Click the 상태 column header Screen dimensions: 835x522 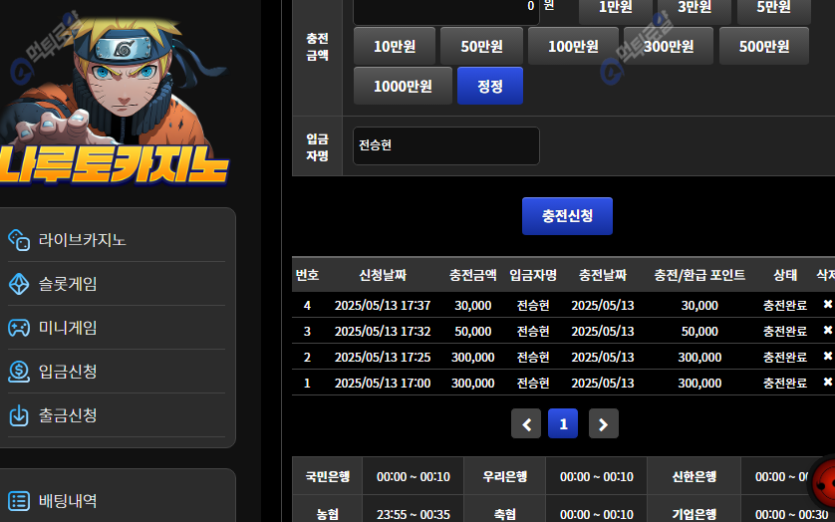(x=785, y=275)
